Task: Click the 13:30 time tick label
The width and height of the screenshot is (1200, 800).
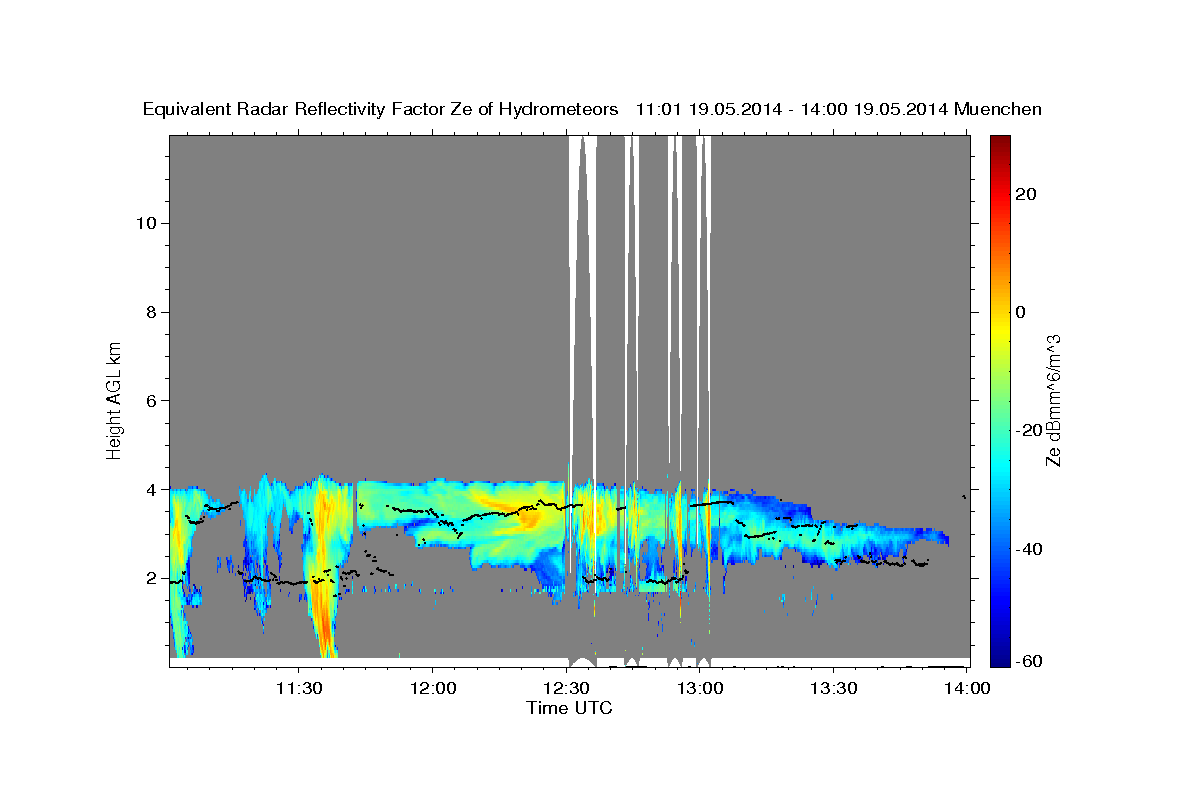Action: [834, 688]
